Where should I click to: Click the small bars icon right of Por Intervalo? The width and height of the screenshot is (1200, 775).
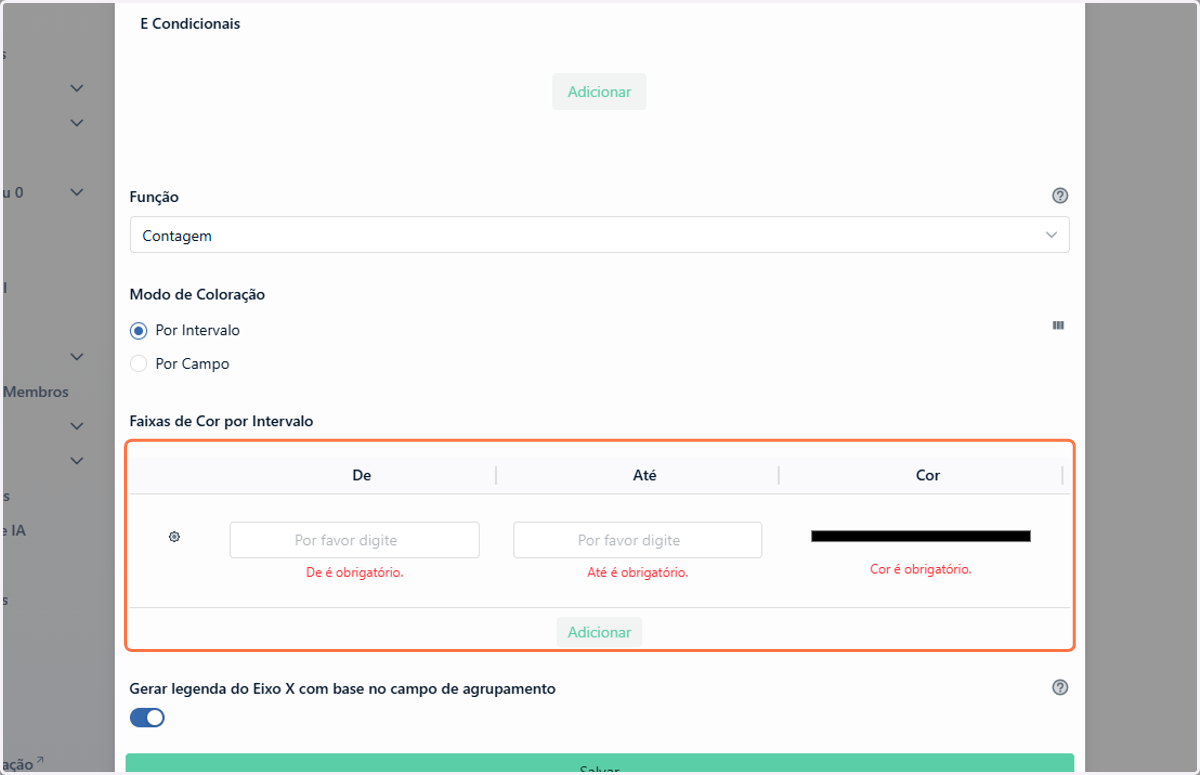click(x=1058, y=325)
